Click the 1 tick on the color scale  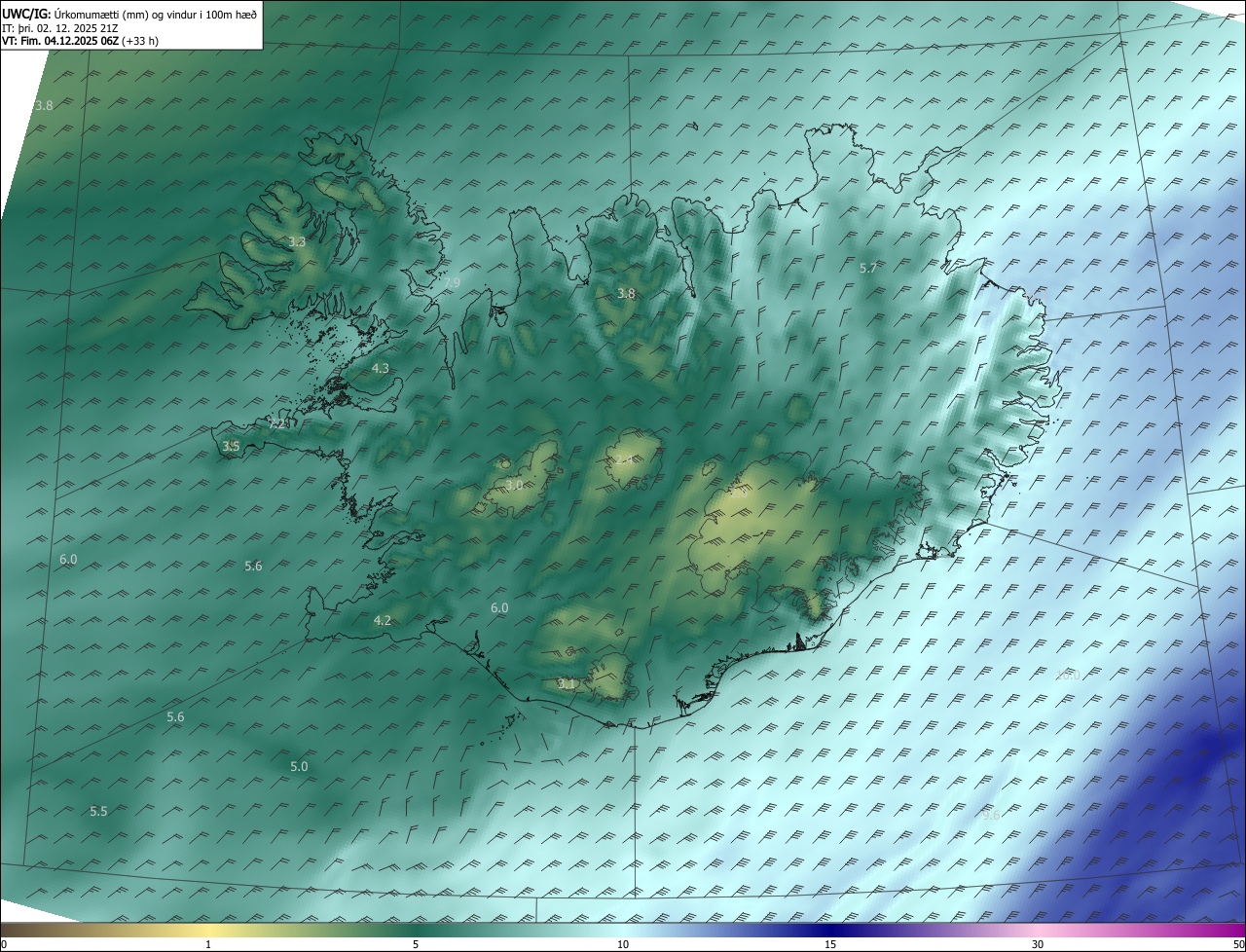(x=208, y=944)
